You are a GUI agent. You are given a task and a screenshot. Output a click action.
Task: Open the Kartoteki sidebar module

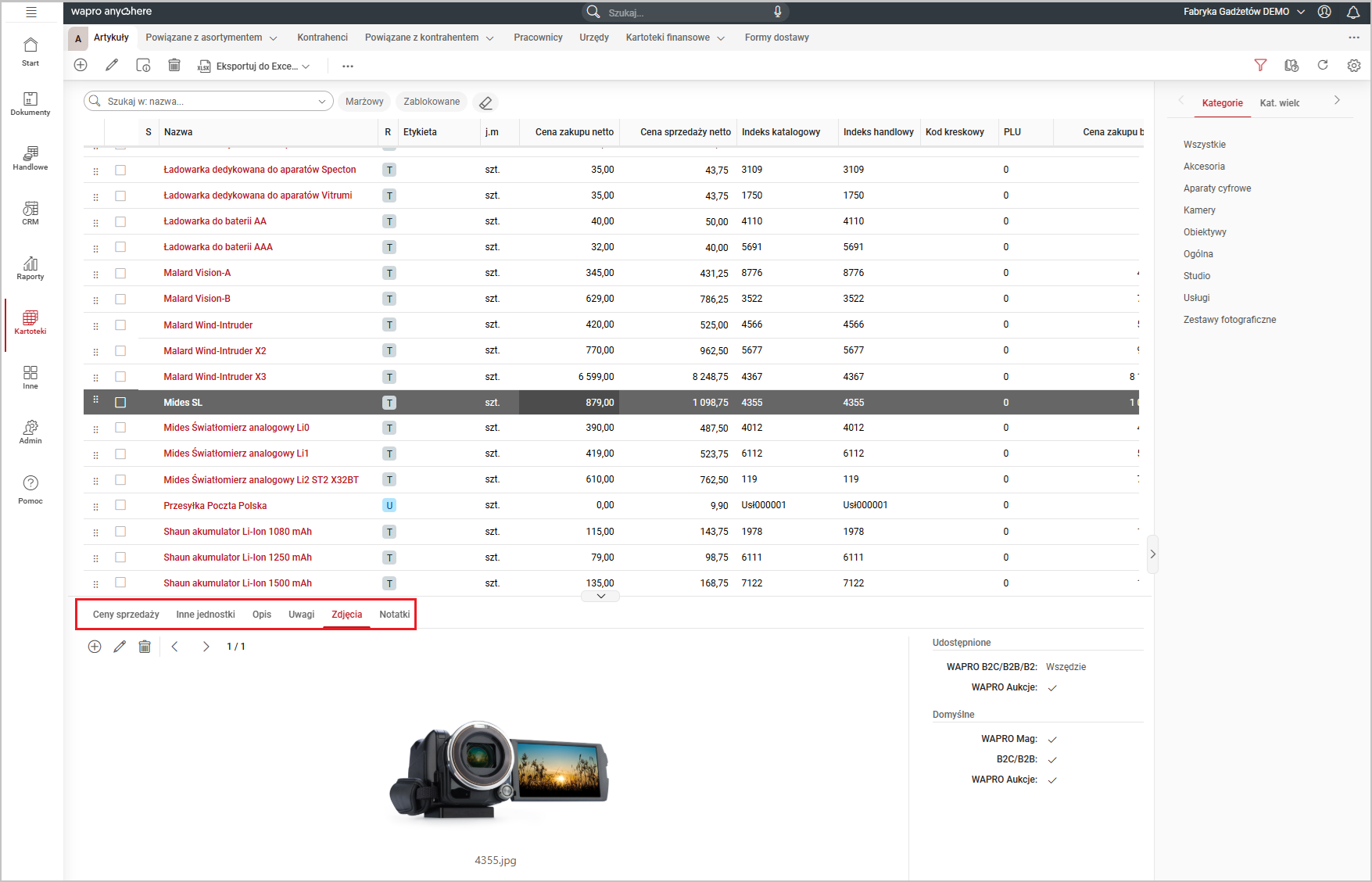(30, 321)
